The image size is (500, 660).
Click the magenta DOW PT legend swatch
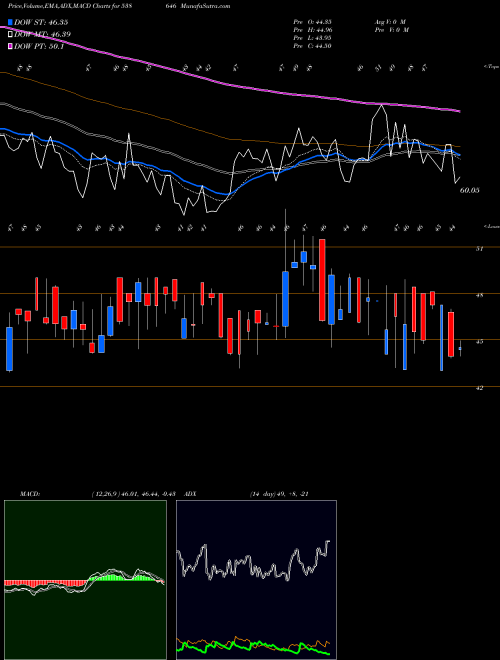(11, 46)
